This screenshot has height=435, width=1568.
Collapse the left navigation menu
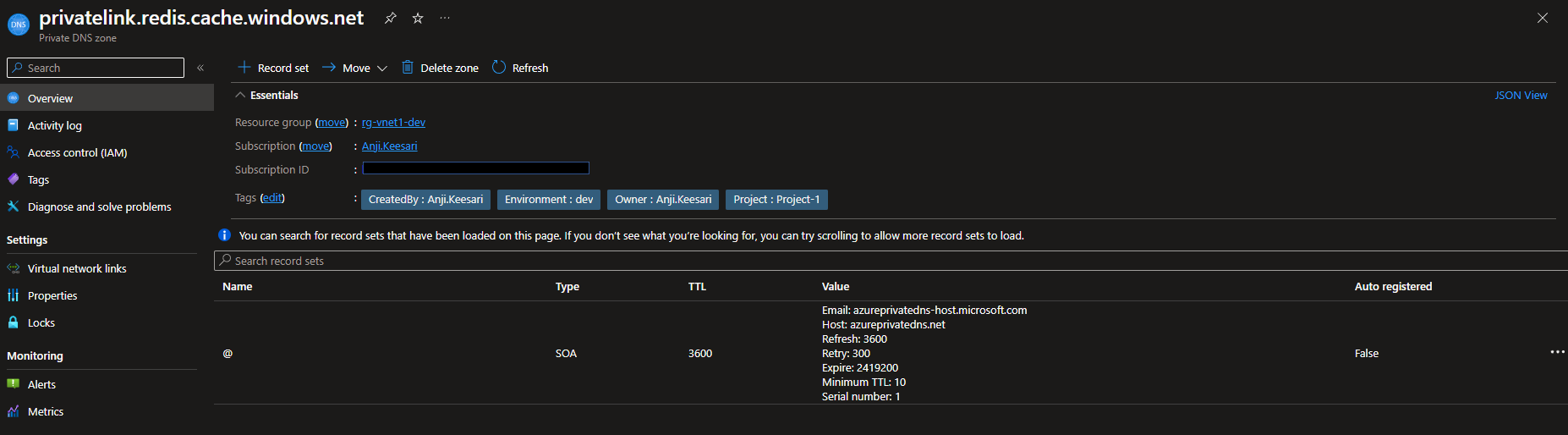click(x=200, y=68)
